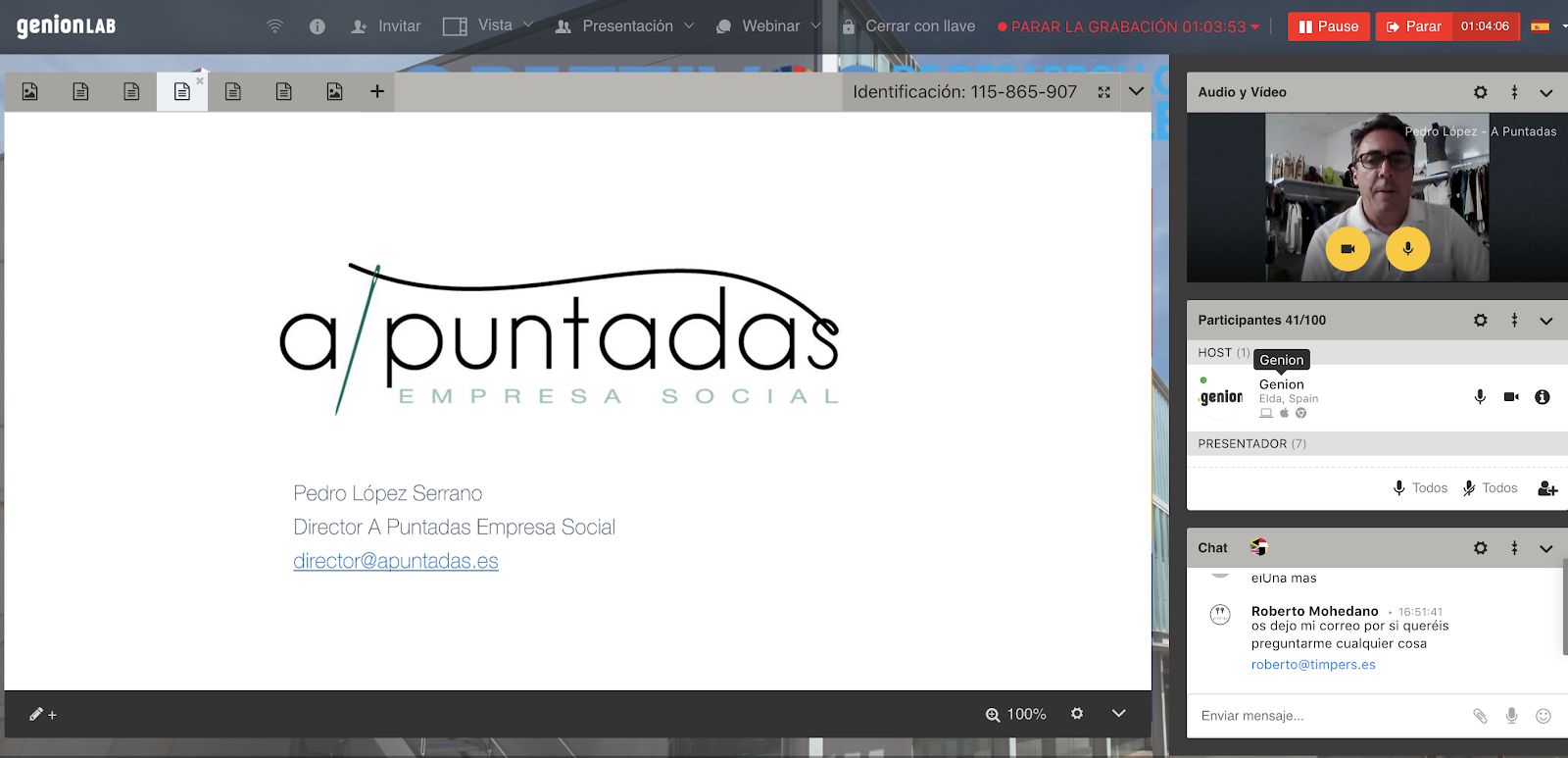The image size is (1568, 758).
Task: Click Participantes panel resize icon
Action: [x=1514, y=321]
